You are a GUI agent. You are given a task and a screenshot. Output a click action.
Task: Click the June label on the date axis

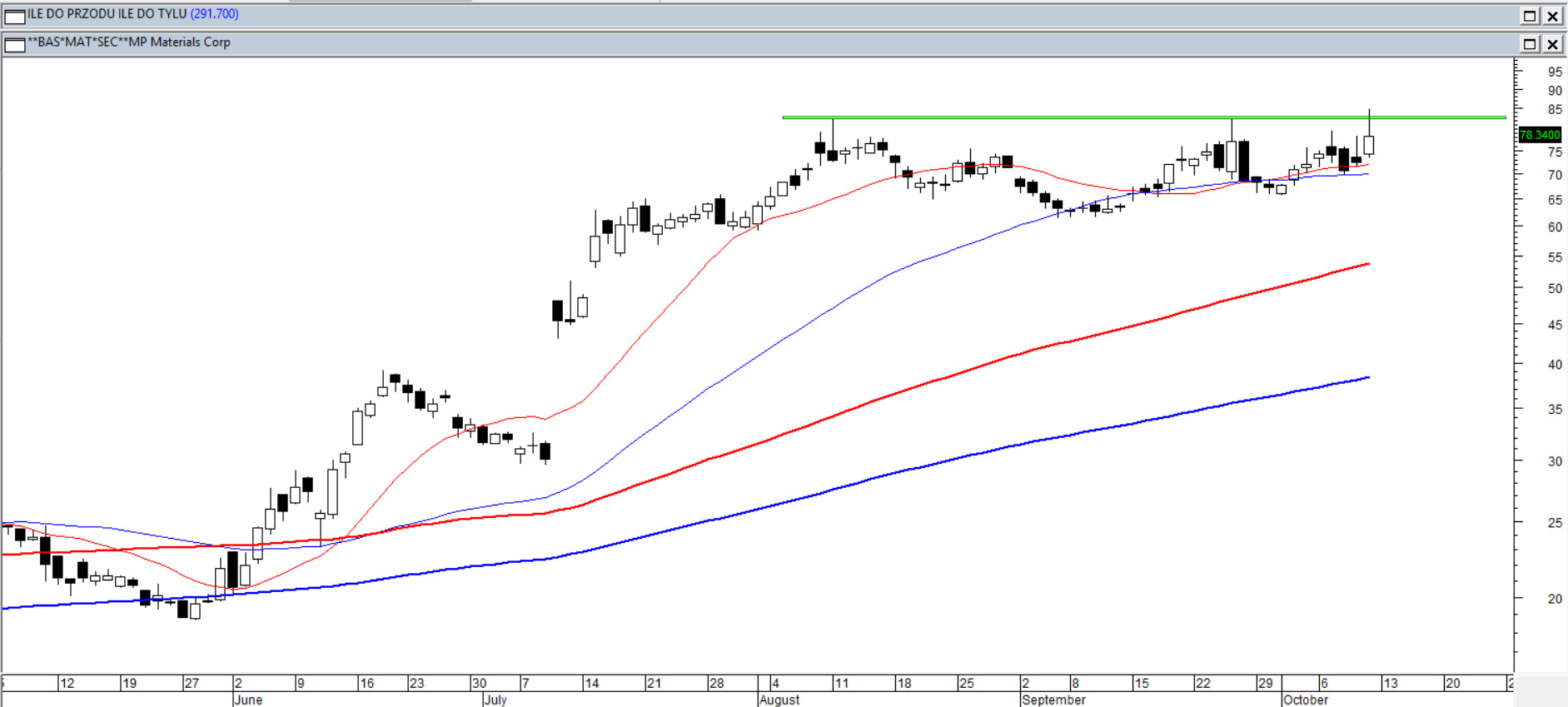[248, 700]
